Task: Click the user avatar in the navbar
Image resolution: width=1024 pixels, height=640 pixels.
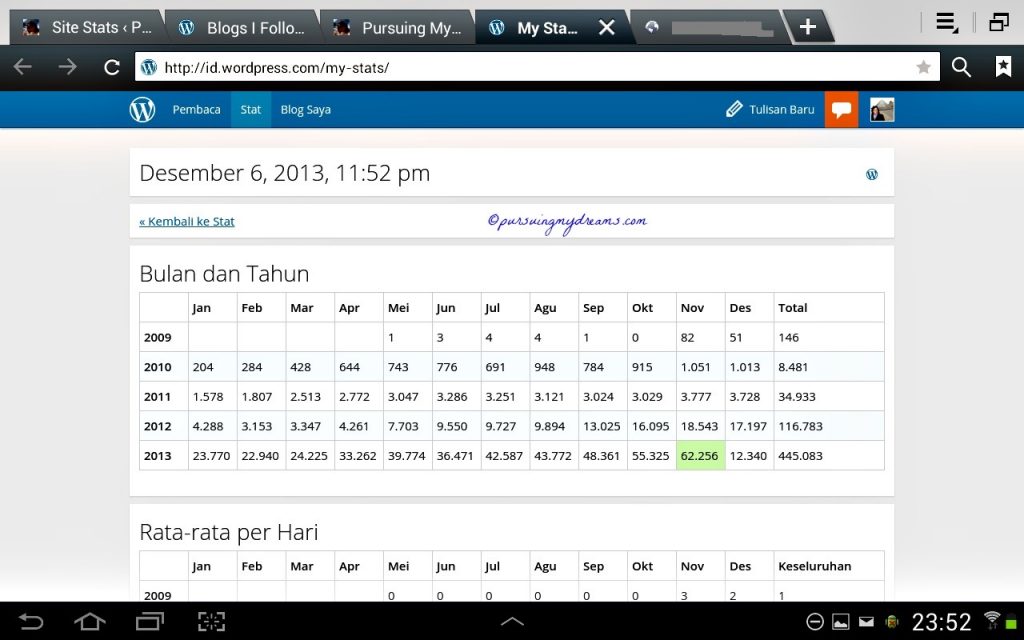Action: (881, 109)
